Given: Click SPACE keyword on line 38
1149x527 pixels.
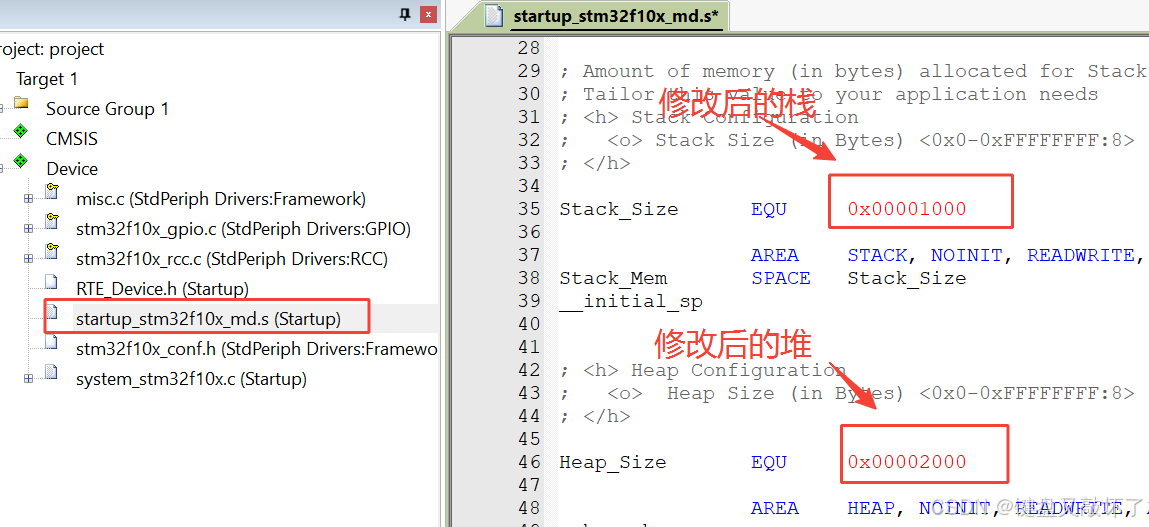Looking at the screenshot, I should tap(781, 278).
